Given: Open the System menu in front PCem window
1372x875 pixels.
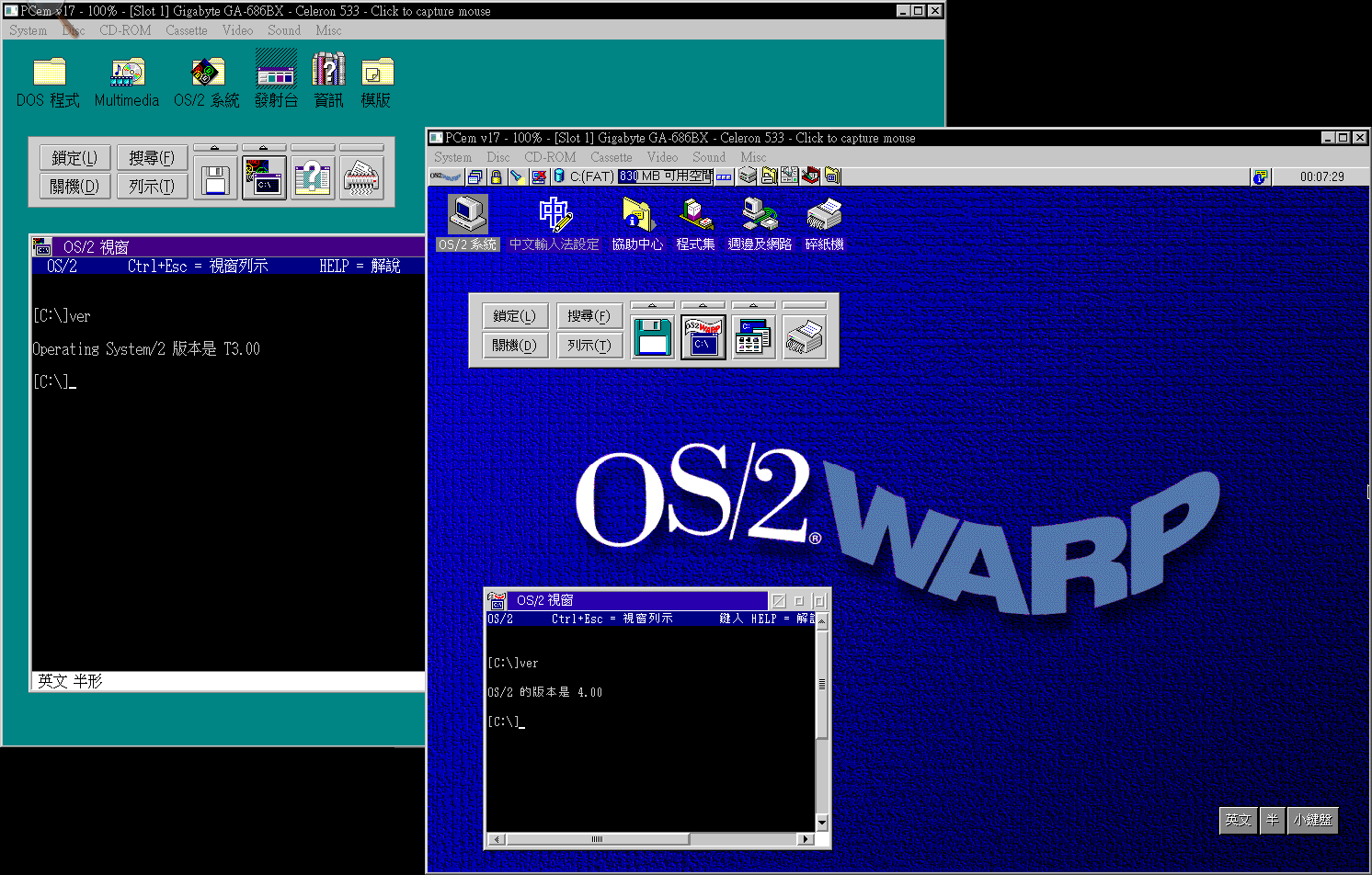Looking at the screenshot, I should pos(452,157).
